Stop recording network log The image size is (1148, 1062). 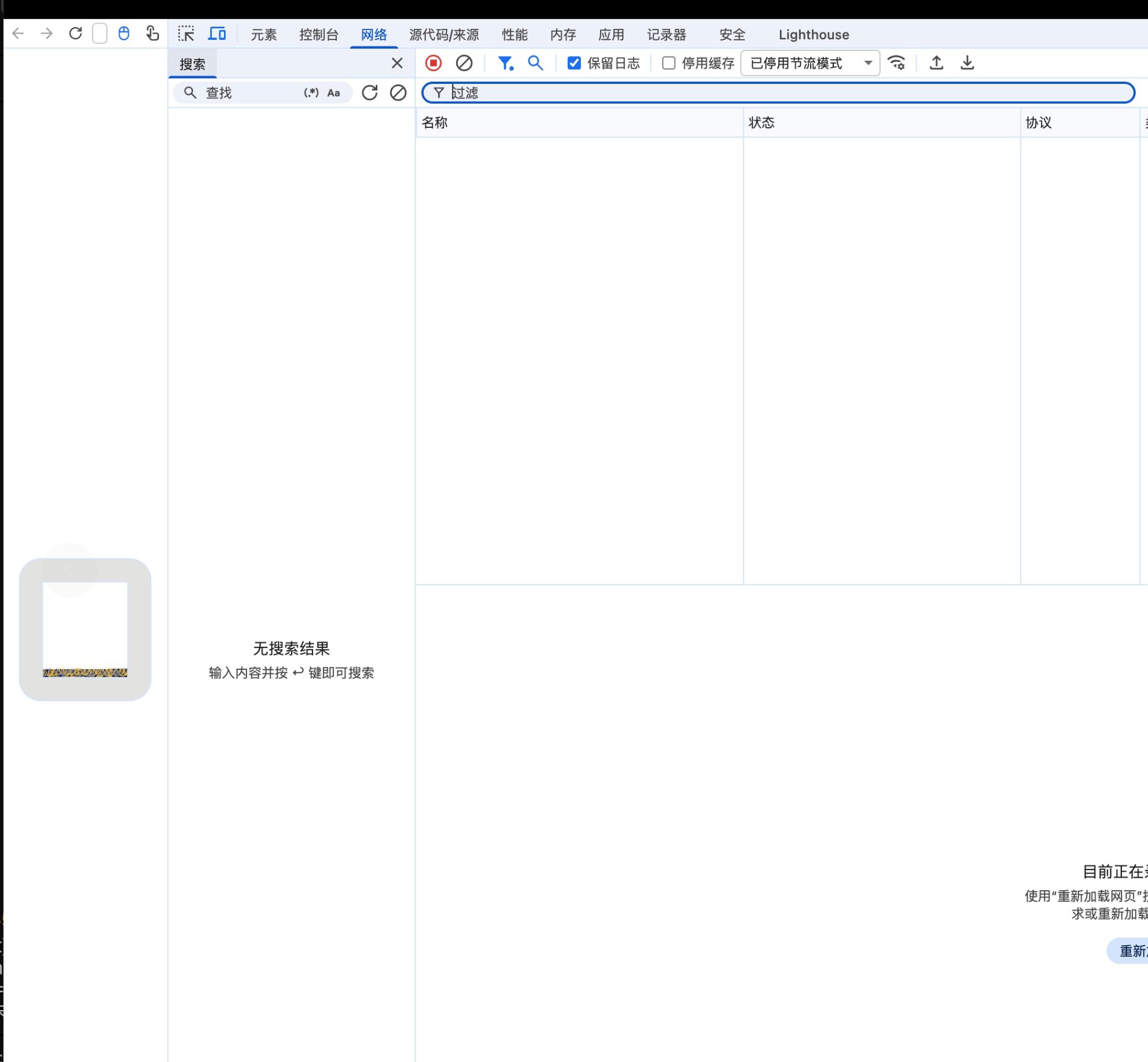pos(433,63)
